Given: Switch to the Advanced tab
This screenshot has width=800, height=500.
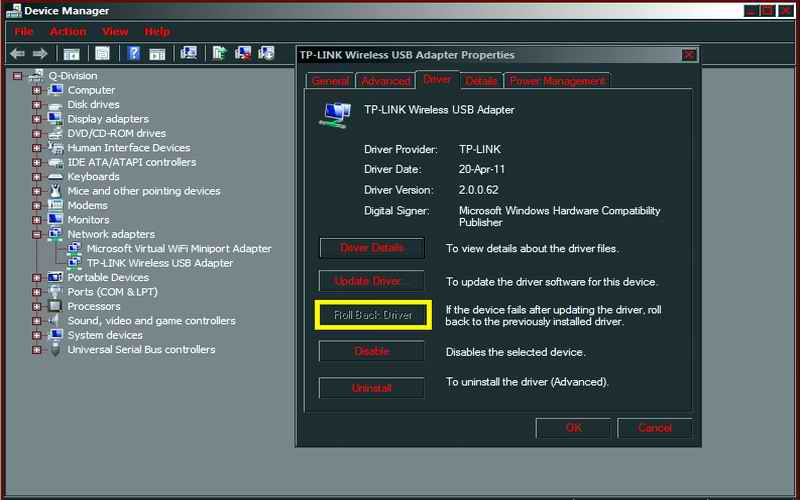Looking at the screenshot, I should pos(385,81).
